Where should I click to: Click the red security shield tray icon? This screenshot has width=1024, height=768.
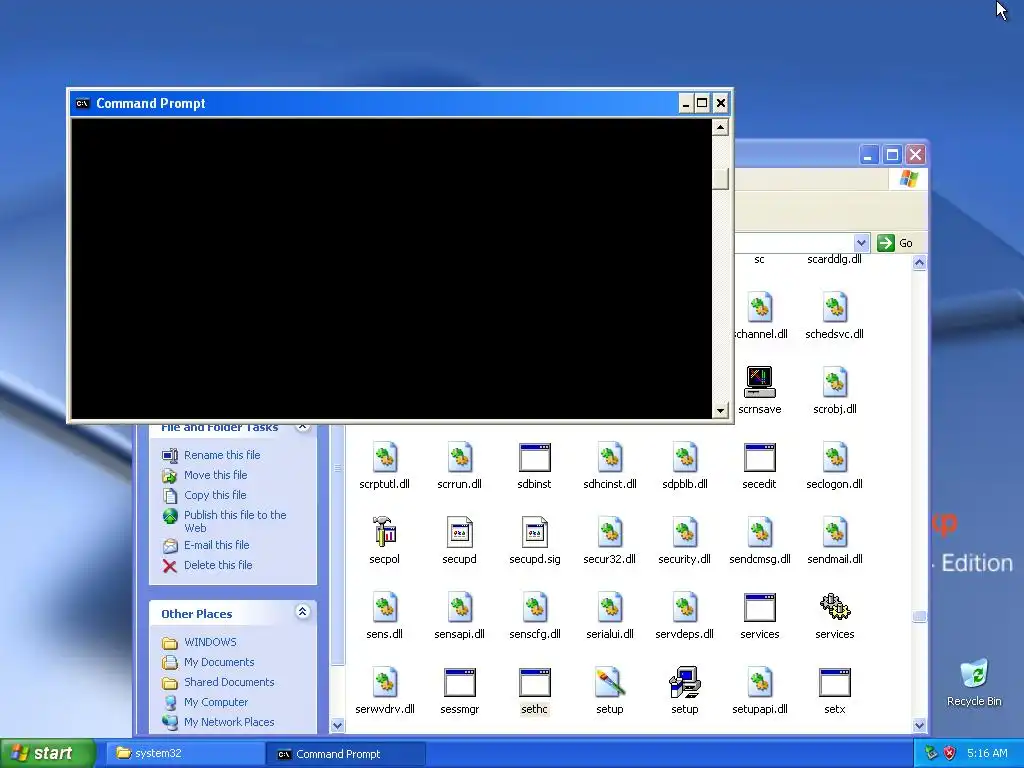pos(950,753)
